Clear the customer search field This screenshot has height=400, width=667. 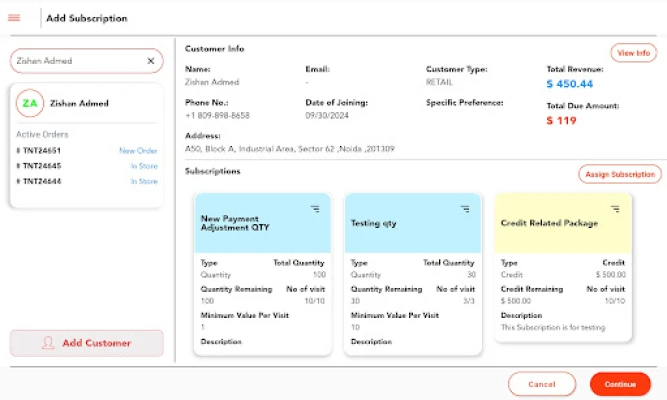[151, 61]
